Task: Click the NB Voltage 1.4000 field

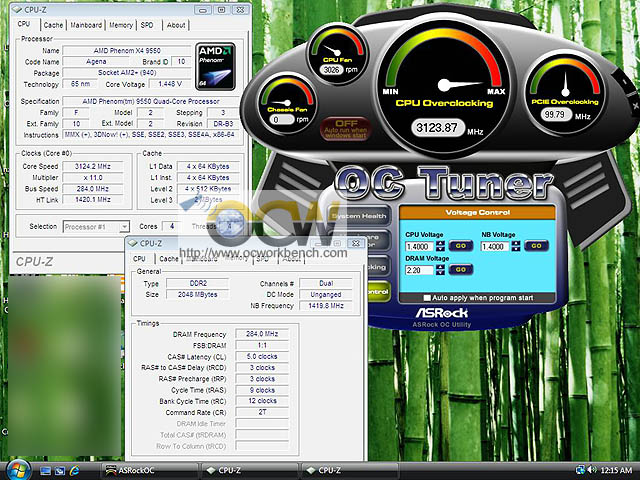Action: tap(496, 247)
